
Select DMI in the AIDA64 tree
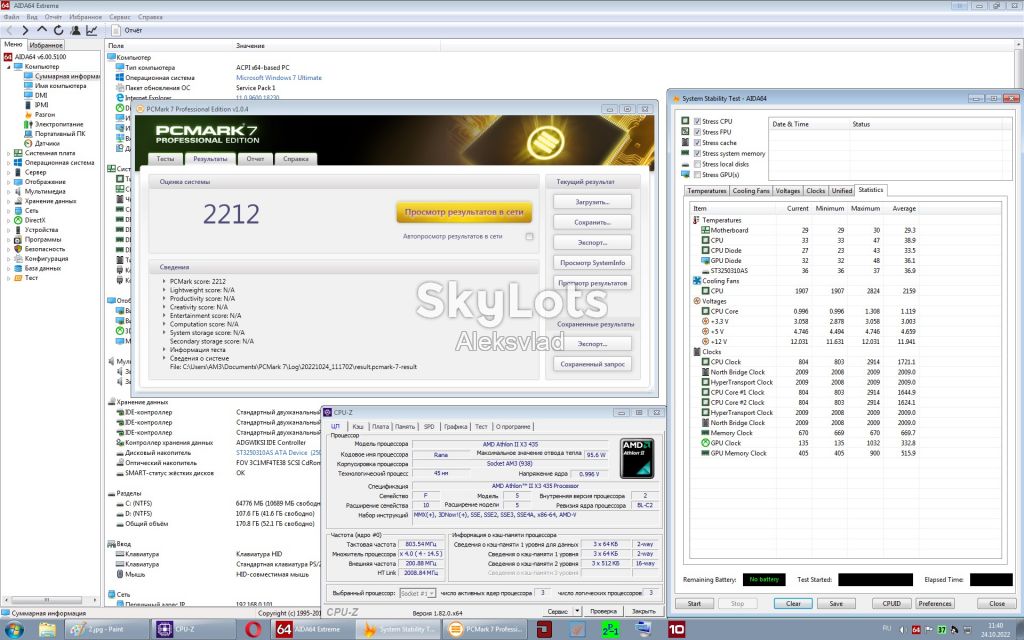click(x=36, y=95)
